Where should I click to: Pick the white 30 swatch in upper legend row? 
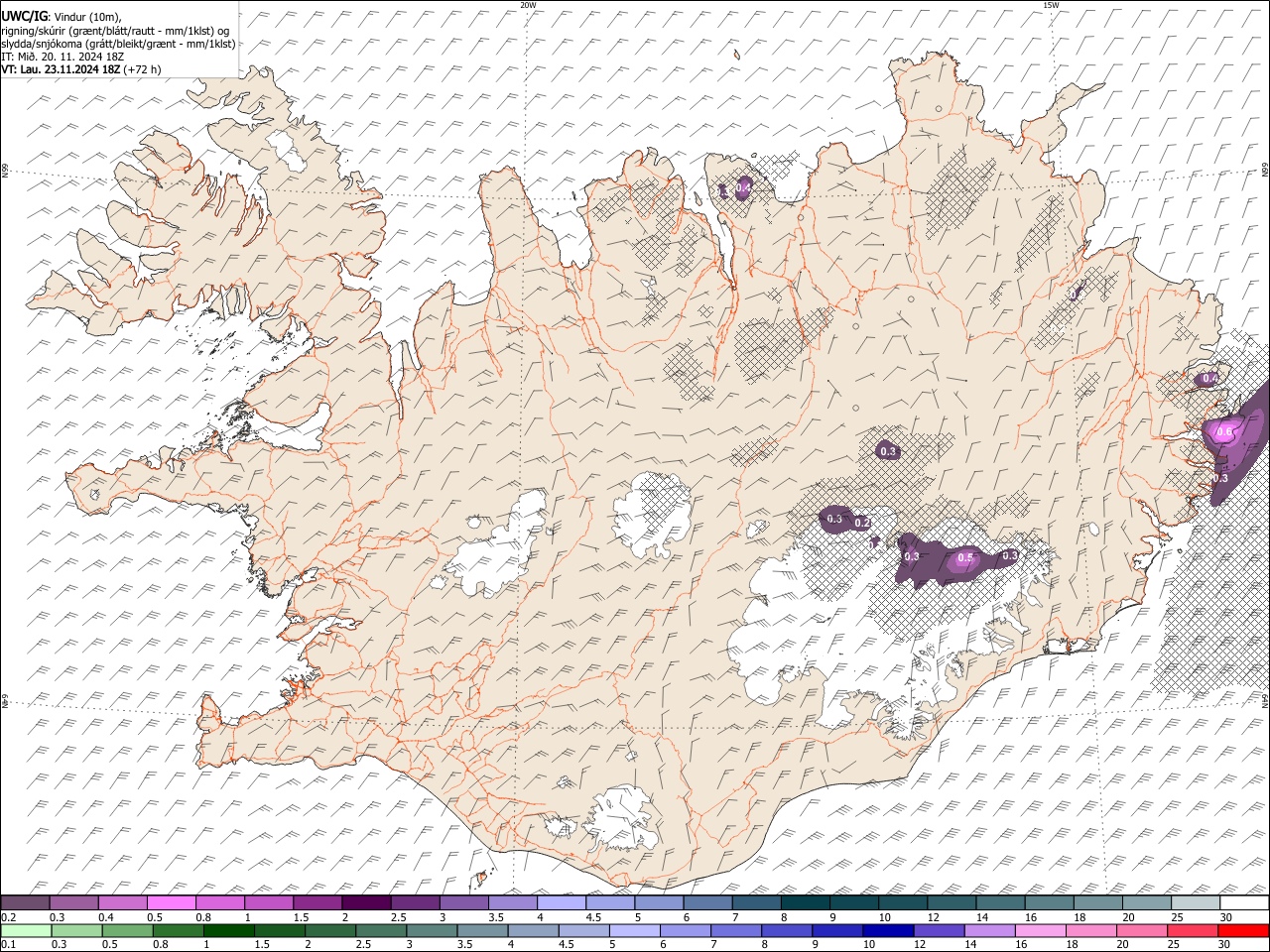[x=1244, y=903]
